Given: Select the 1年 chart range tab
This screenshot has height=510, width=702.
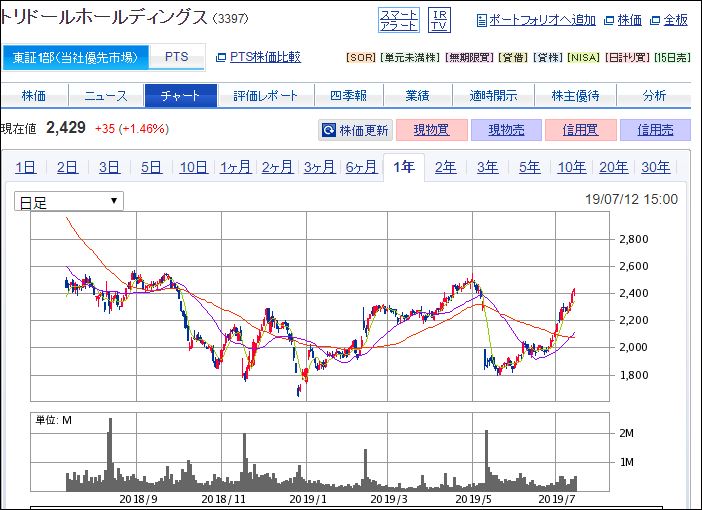Looking at the screenshot, I should (x=404, y=167).
